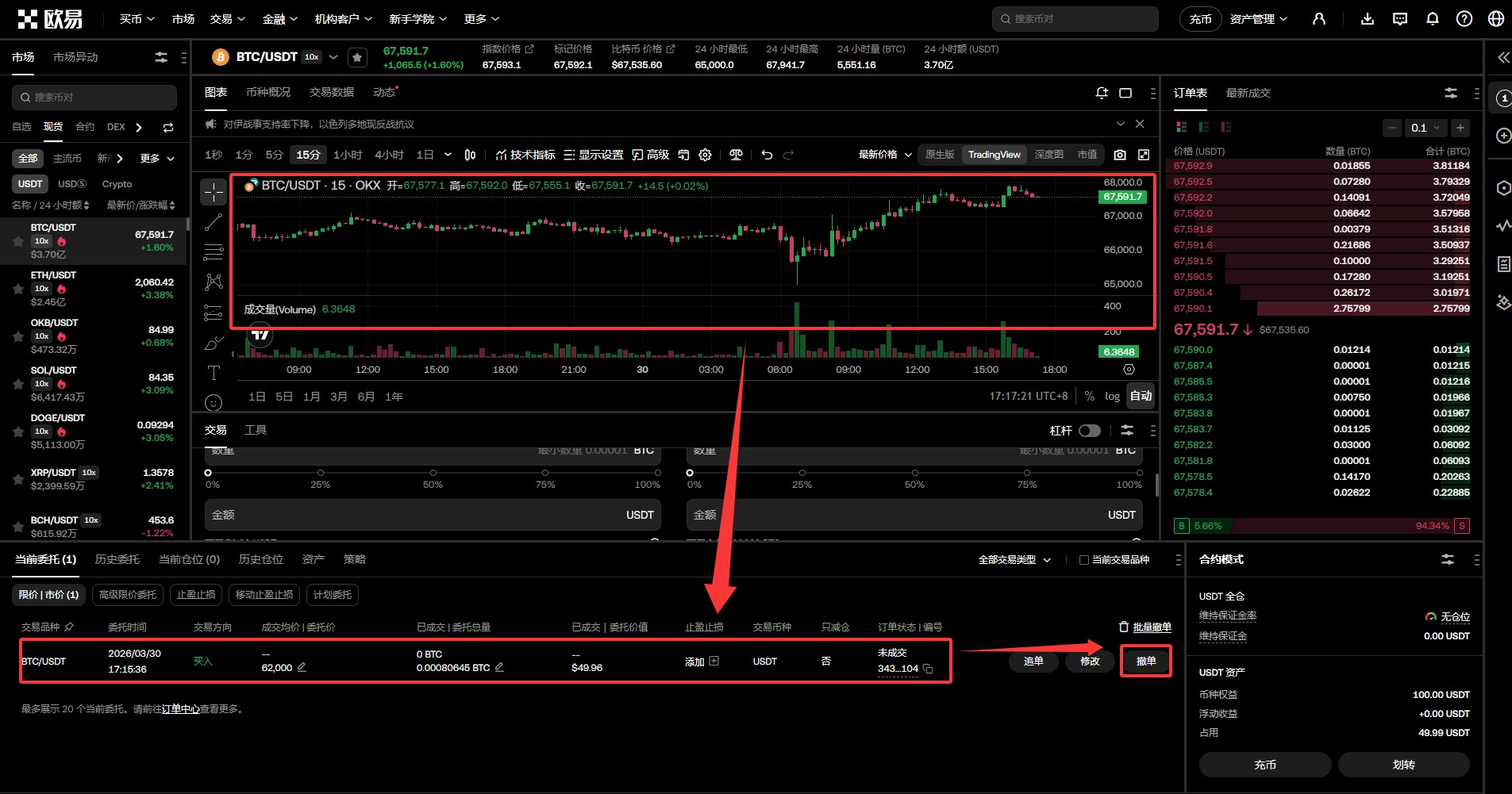Switch chart to 原生版 mode
This screenshot has height=794, width=1512.
[x=940, y=155]
